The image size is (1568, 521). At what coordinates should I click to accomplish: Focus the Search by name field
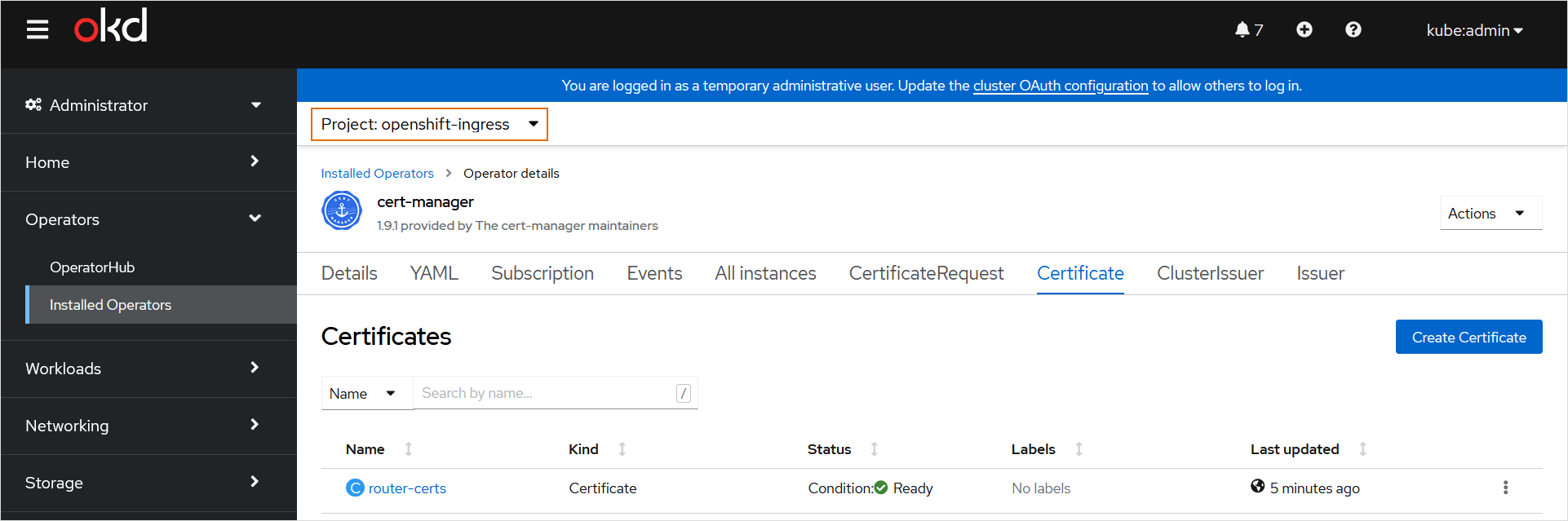555,393
